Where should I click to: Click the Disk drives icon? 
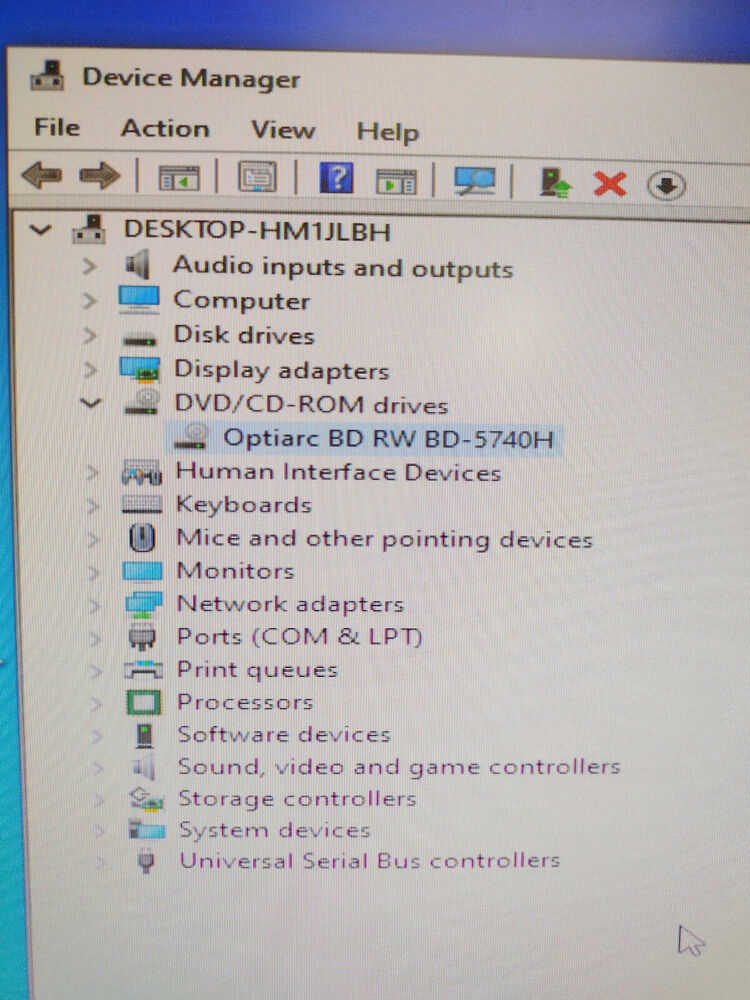pyautogui.click(x=140, y=341)
